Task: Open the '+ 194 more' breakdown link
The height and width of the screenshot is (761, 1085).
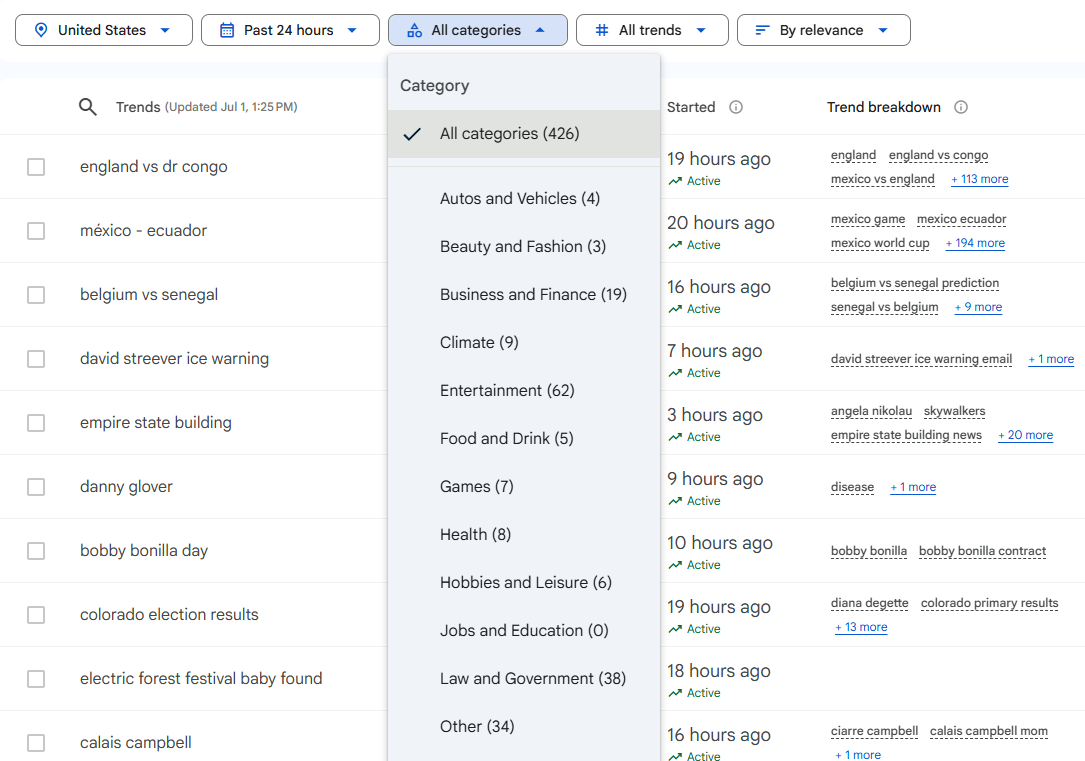Action: tap(975, 243)
